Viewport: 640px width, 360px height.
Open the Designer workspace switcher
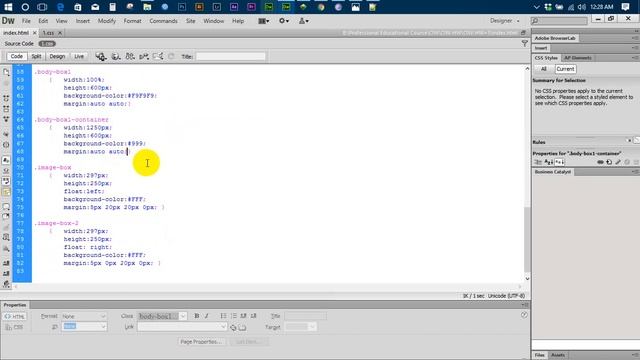tap(505, 21)
